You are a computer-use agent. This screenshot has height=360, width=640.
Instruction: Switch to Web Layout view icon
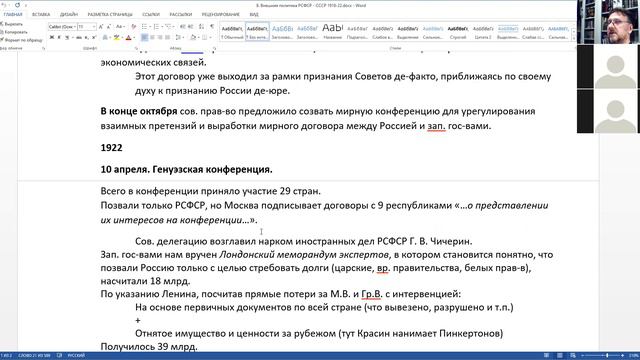[573, 356]
